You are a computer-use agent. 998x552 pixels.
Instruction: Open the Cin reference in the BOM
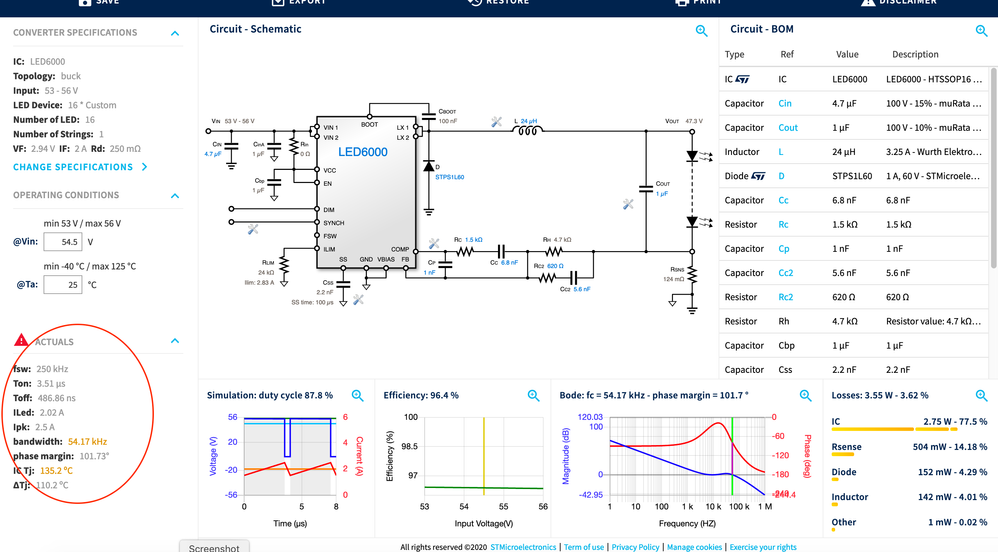(785, 103)
